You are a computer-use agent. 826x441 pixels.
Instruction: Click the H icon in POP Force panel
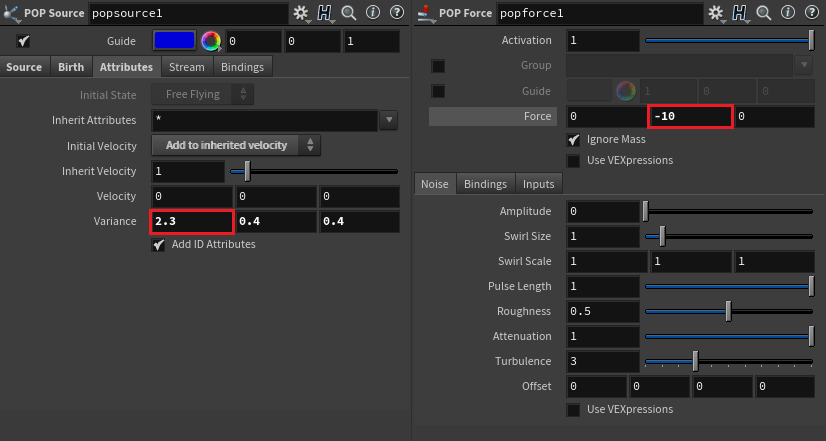[740, 13]
